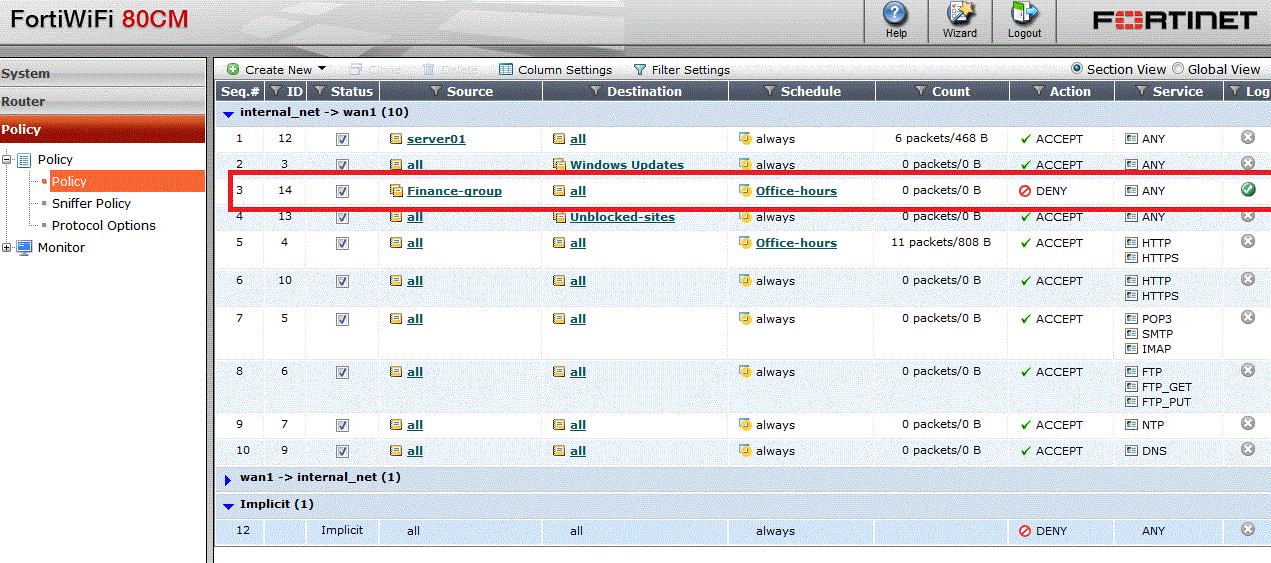Toggle status checkbox for policy ID 12
The width and height of the screenshot is (1271, 563).
click(x=342, y=139)
